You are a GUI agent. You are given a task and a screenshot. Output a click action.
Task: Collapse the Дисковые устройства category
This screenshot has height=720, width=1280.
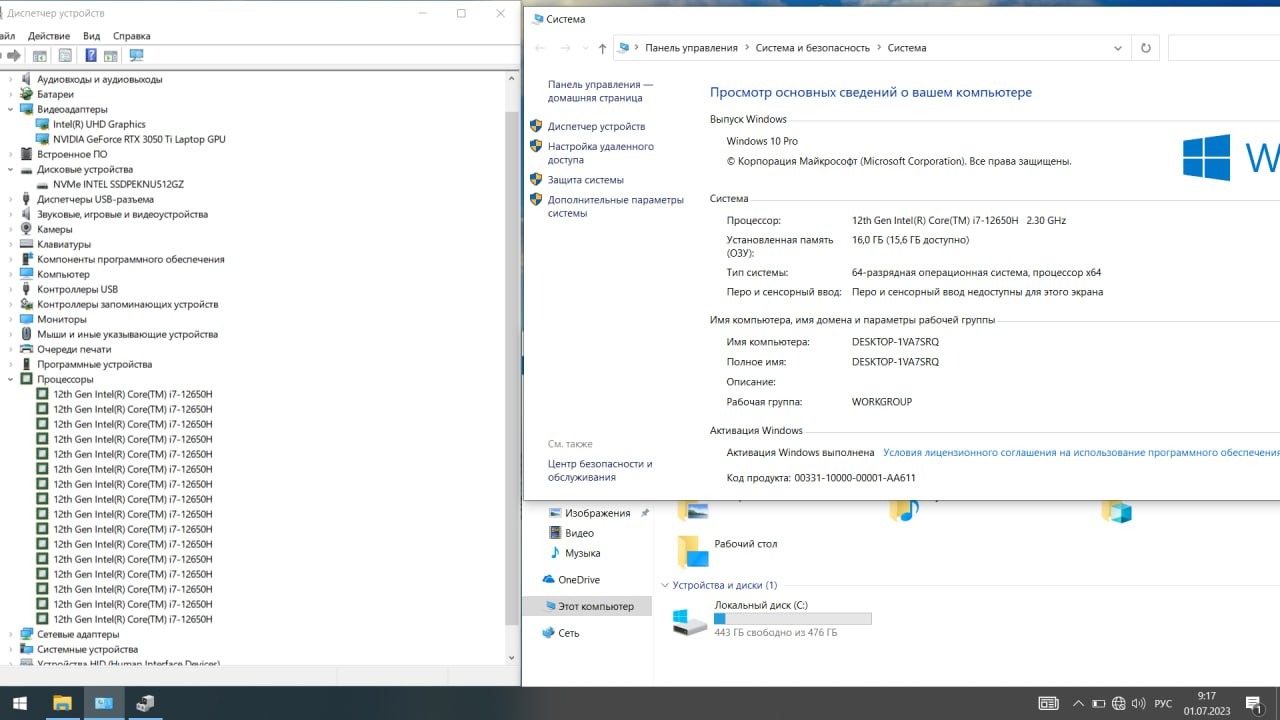click(11, 169)
